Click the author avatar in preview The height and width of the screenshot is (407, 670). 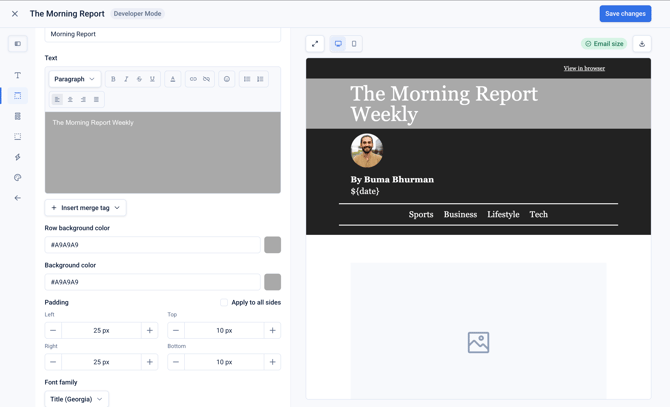(367, 150)
